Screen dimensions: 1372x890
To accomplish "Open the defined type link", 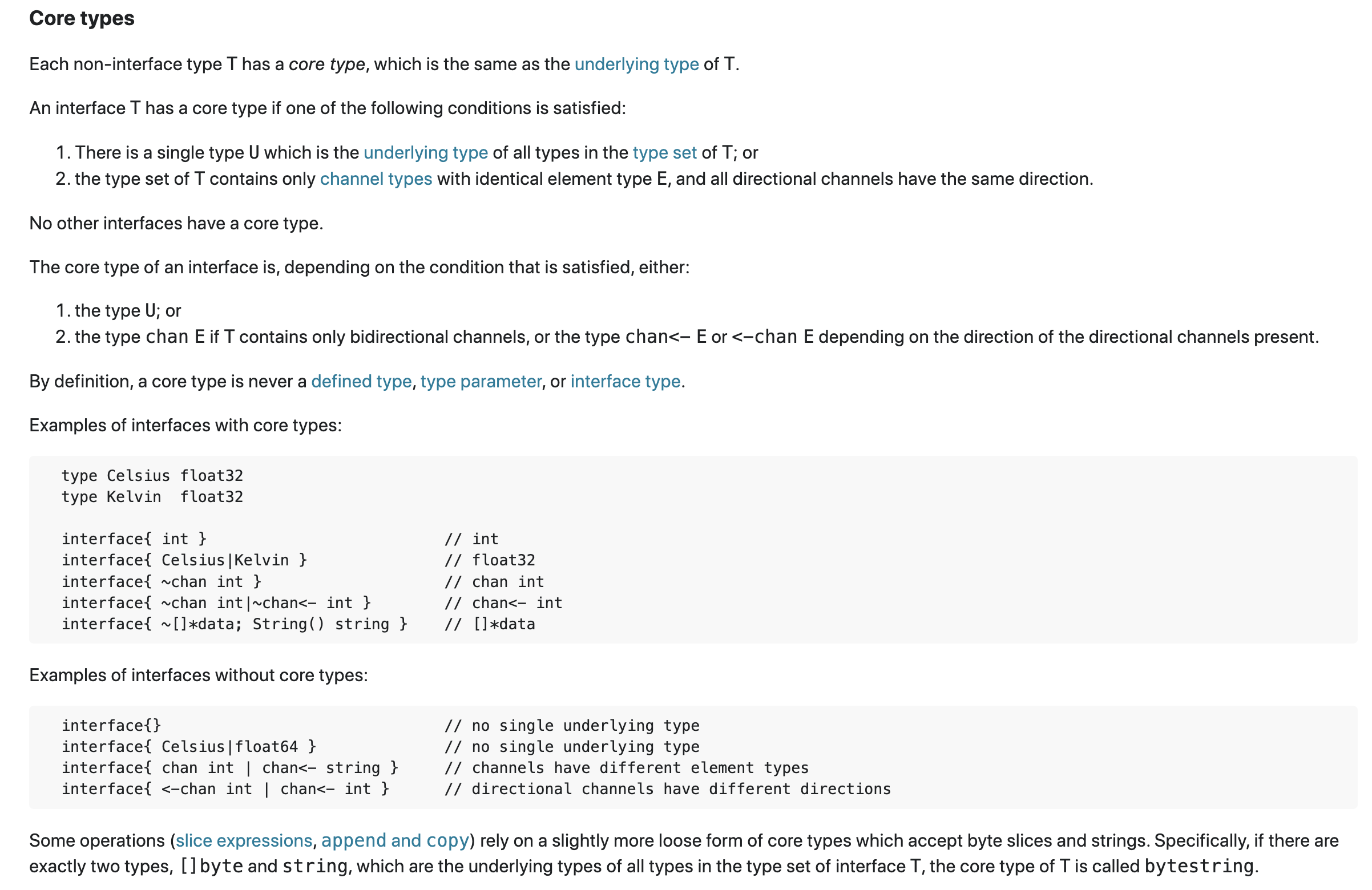I will (x=361, y=382).
